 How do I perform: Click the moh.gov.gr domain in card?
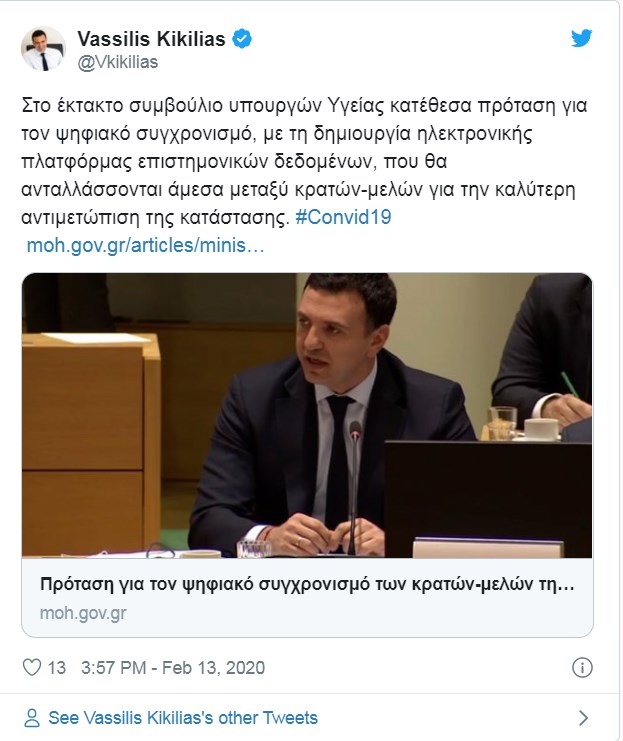(x=83, y=613)
